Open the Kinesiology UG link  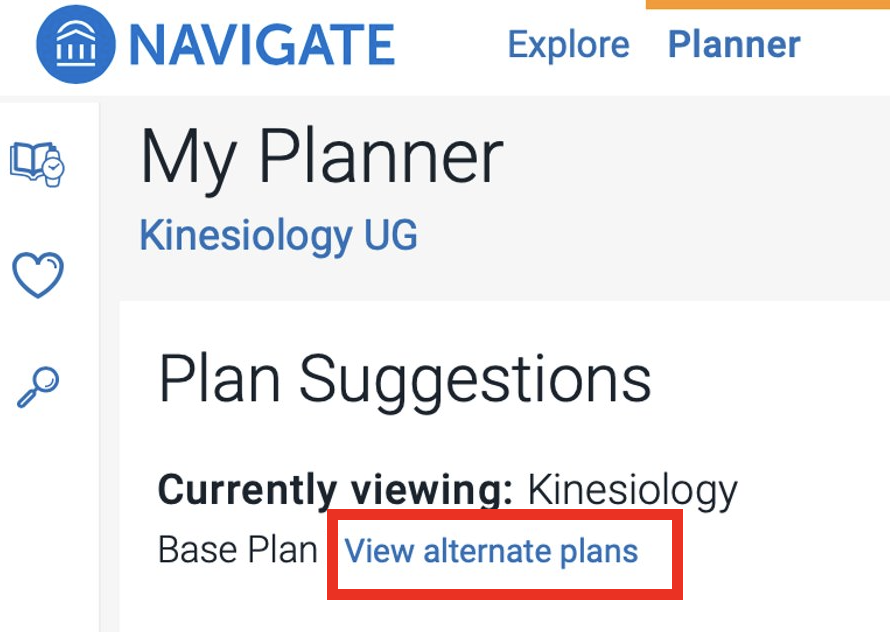[x=278, y=236]
